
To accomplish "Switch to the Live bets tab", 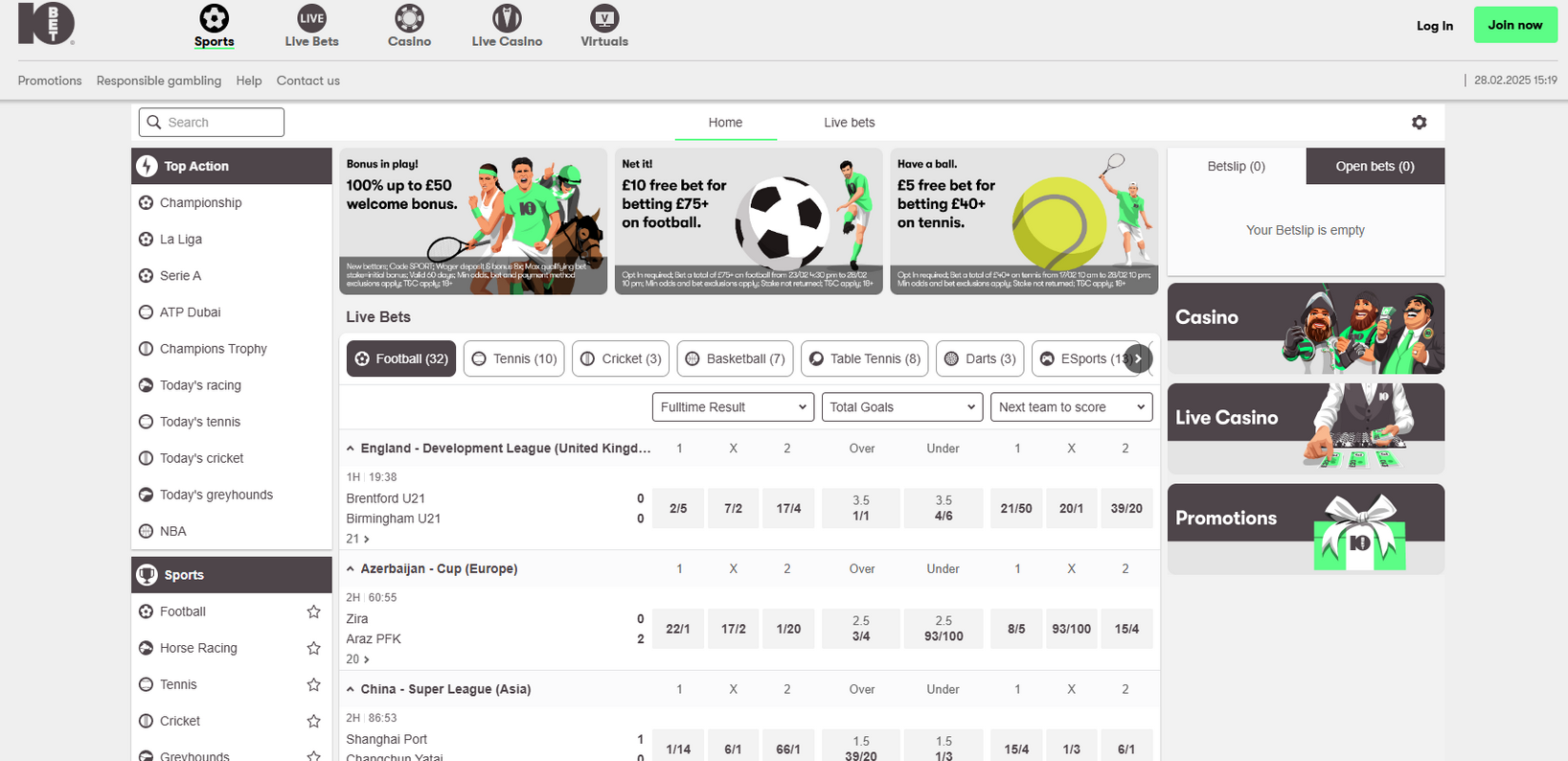I will click(x=849, y=123).
